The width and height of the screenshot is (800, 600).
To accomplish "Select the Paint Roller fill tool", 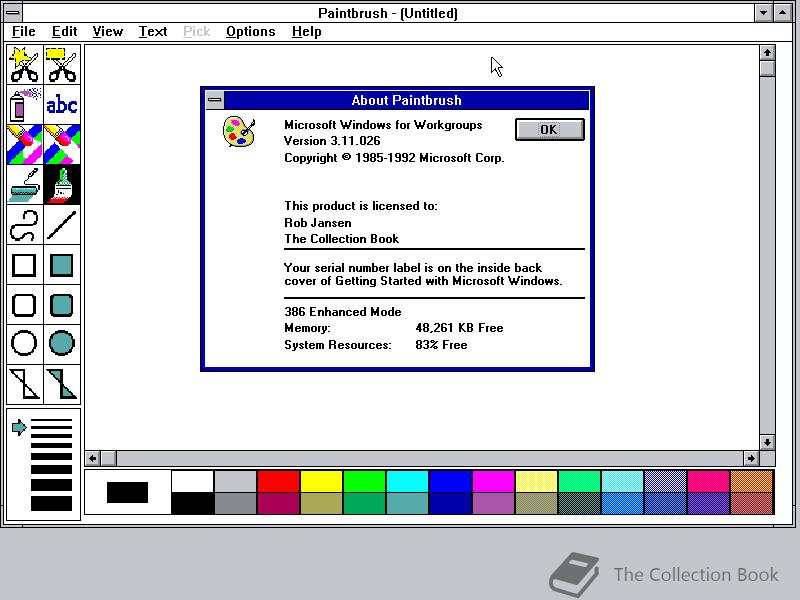I will click(24, 185).
